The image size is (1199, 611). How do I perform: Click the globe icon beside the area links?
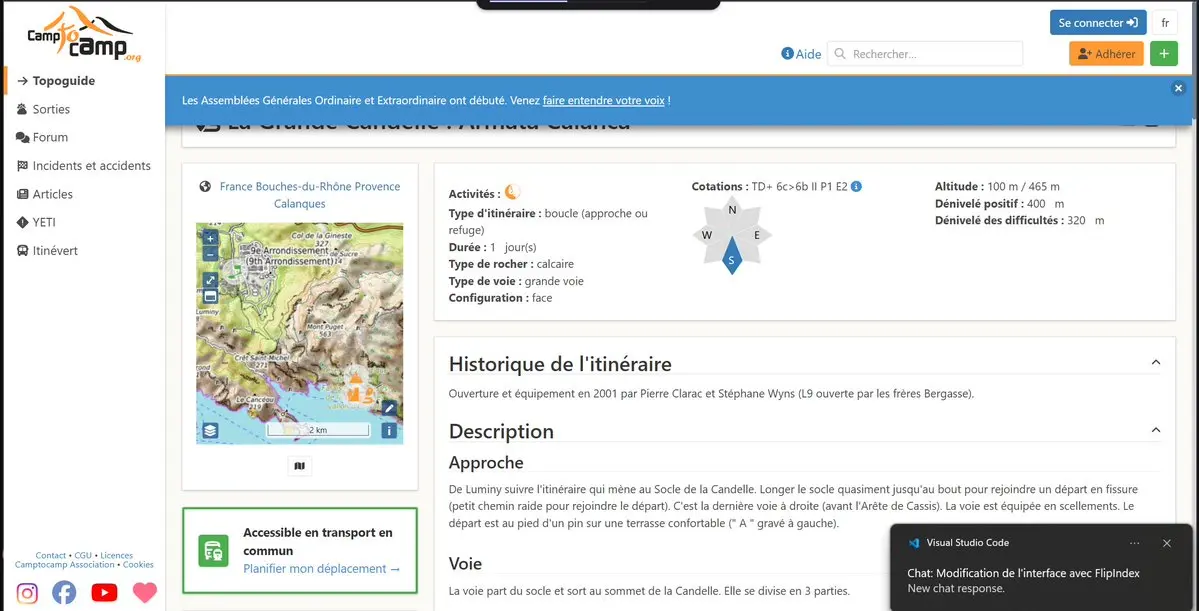[204, 187]
